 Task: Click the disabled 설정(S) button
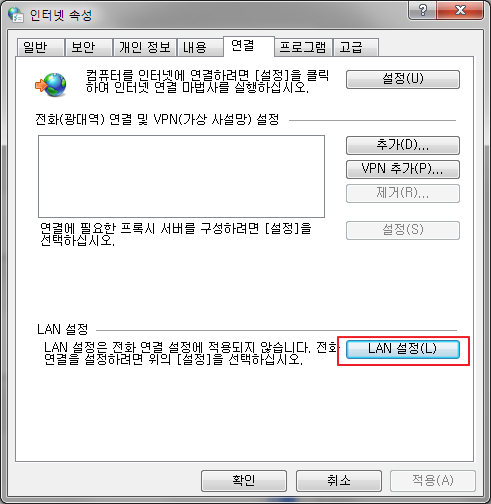[403, 230]
